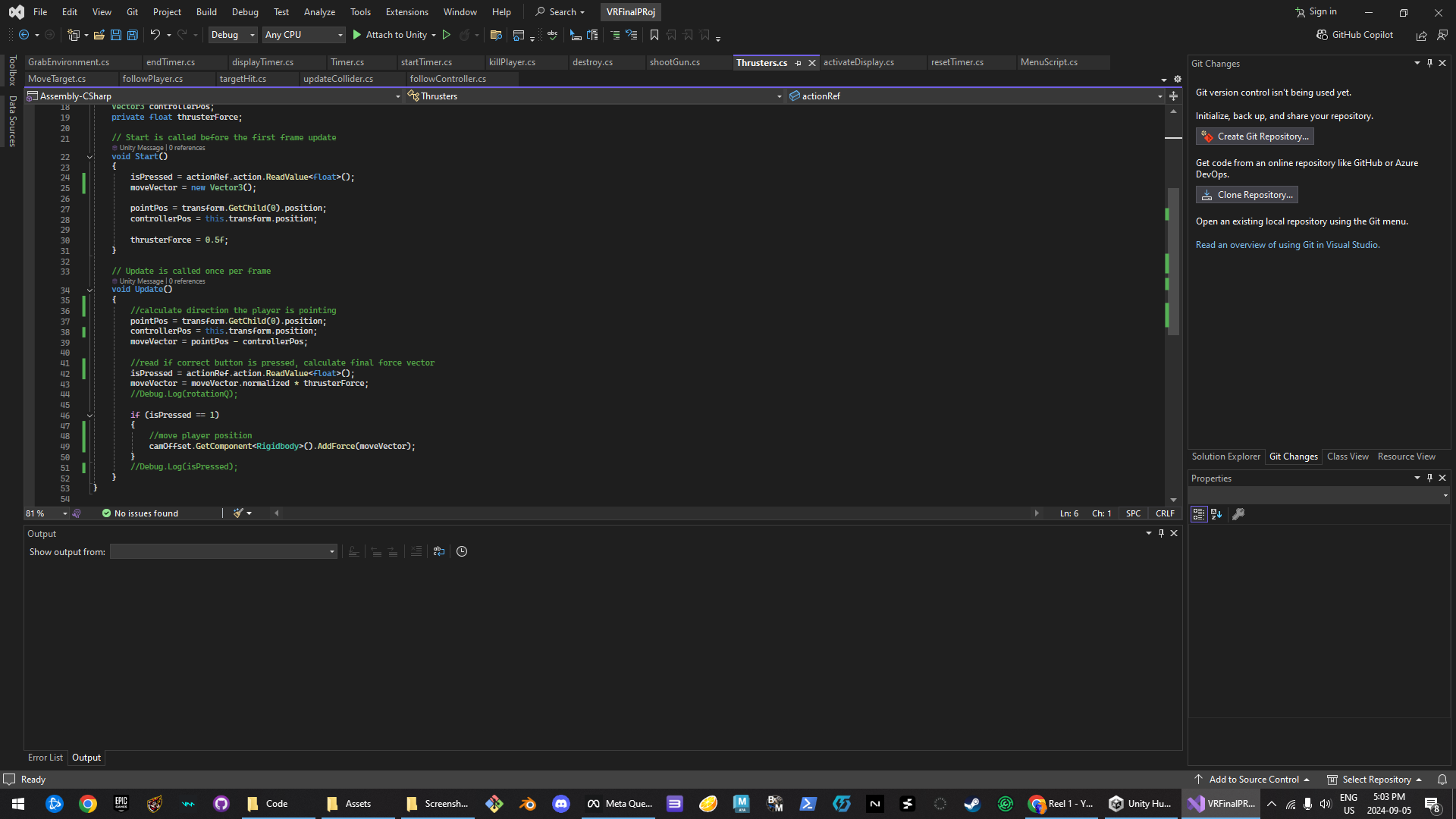This screenshot has height=819, width=1456.
Task: Toggle word wrap in Output panel
Action: point(438,551)
